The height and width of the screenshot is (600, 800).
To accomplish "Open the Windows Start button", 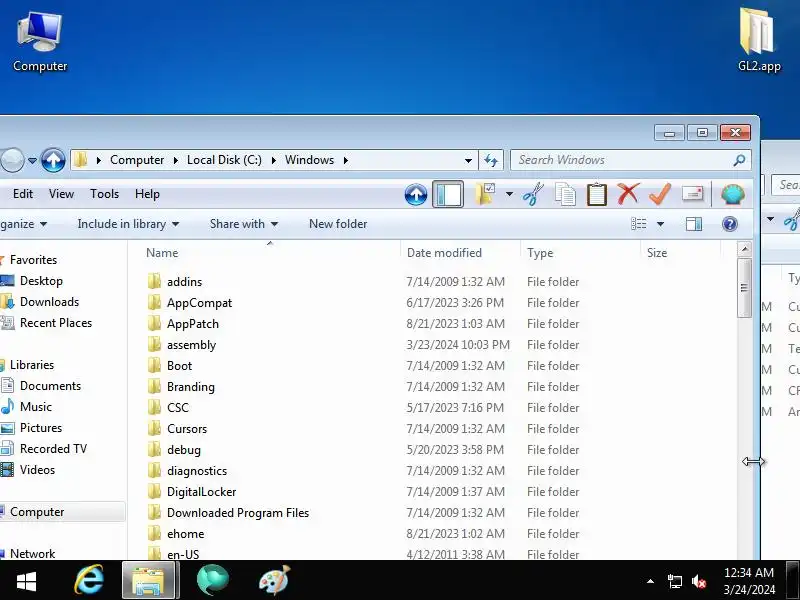I will (x=26, y=581).
